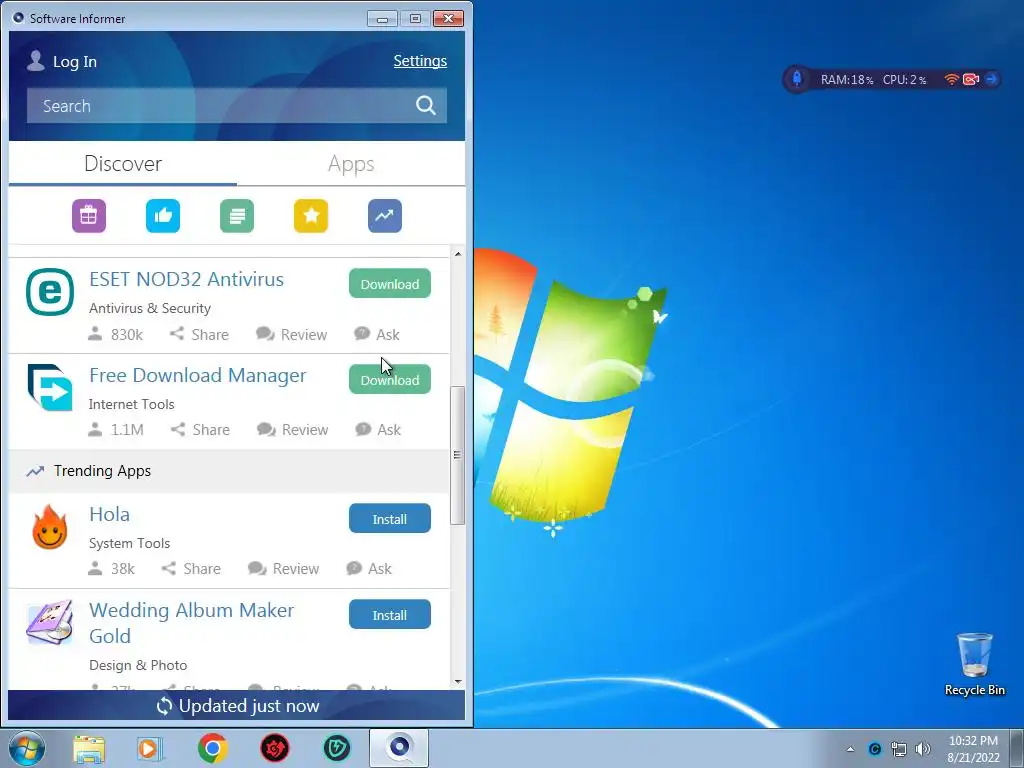The height and width of the screenshot is (768, 1024).
Task: Download Free Download Manager
Action: point(390,379)
